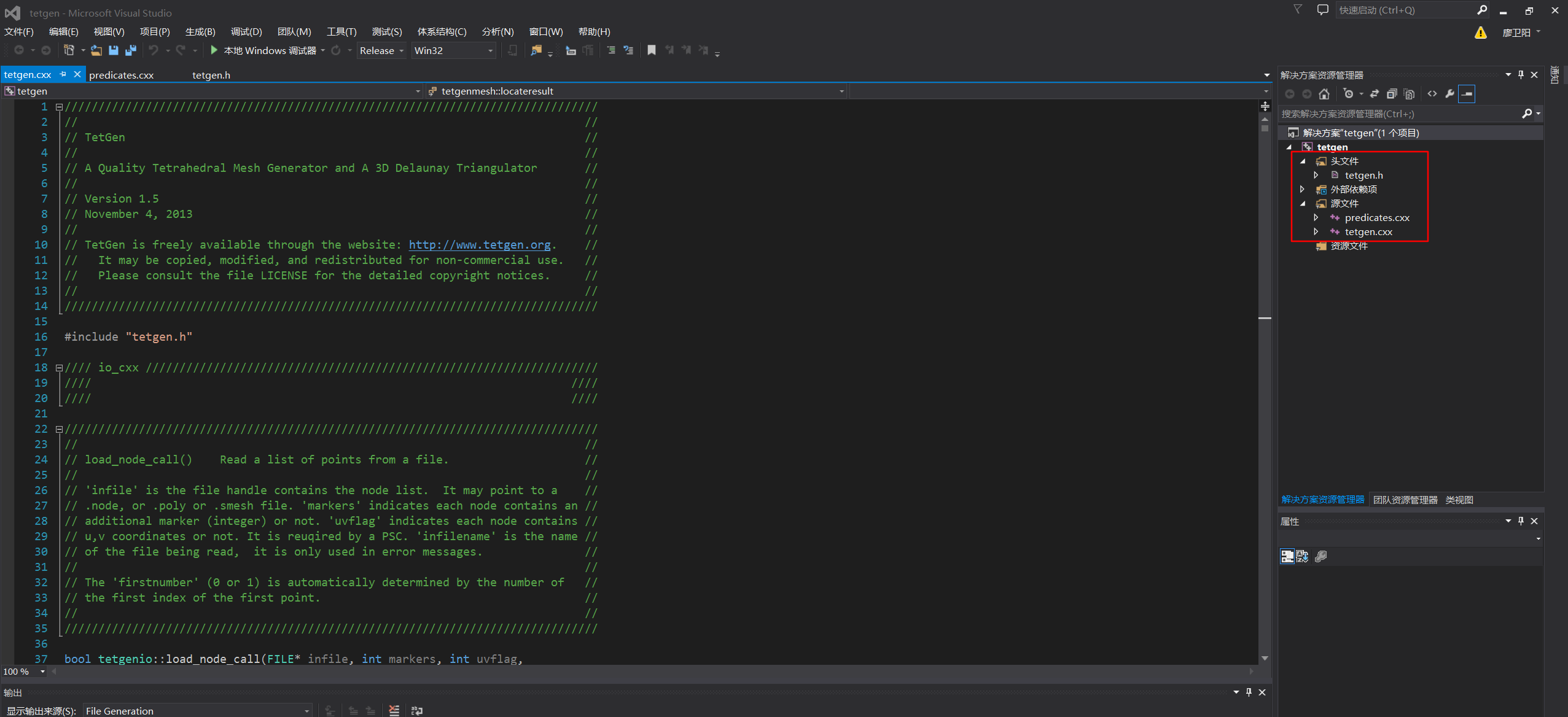The height and width of the screenshot is (717, 1568).
Task: Toggle a bookmark with the bookmark icon
Action: tap(652, 50)
